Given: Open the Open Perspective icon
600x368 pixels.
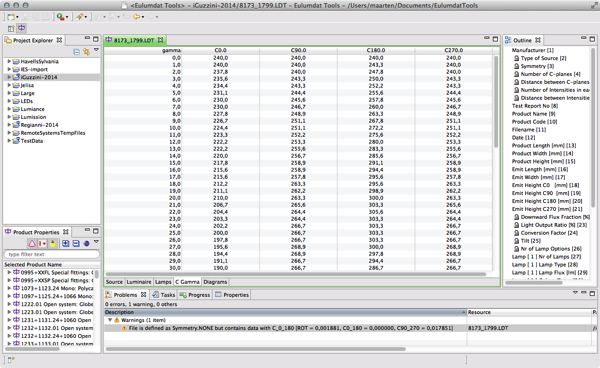Looking at the screenshot, I should click(11, 28).
